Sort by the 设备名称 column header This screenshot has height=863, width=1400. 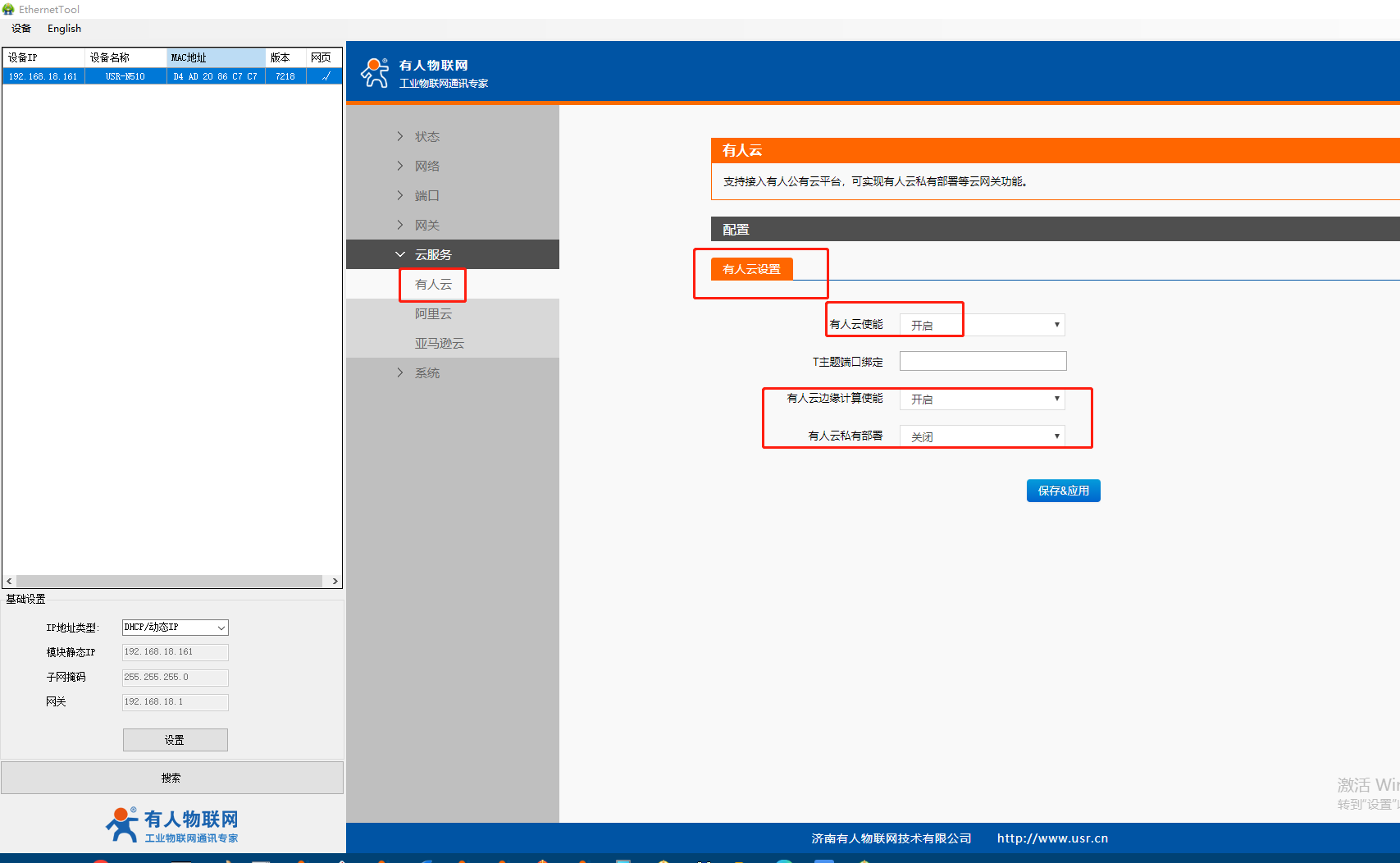126,57
